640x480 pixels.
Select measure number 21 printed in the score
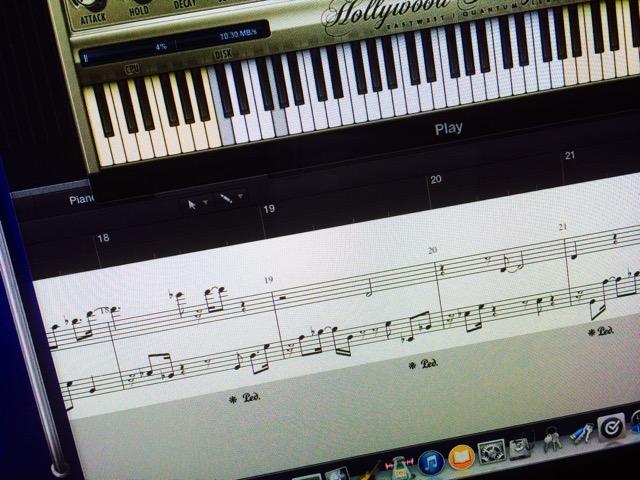click(563, 227)
